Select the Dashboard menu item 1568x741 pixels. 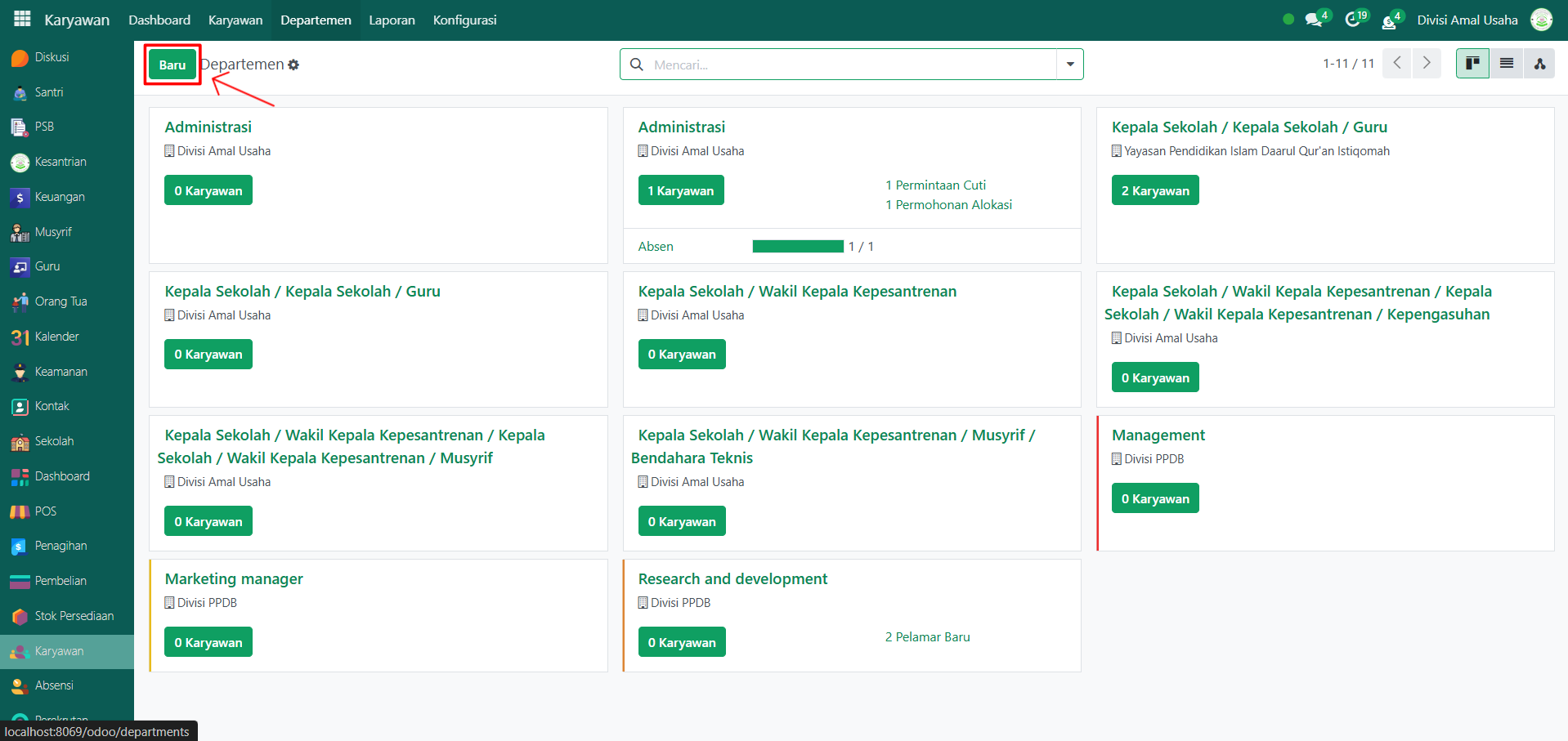[159, 20]
